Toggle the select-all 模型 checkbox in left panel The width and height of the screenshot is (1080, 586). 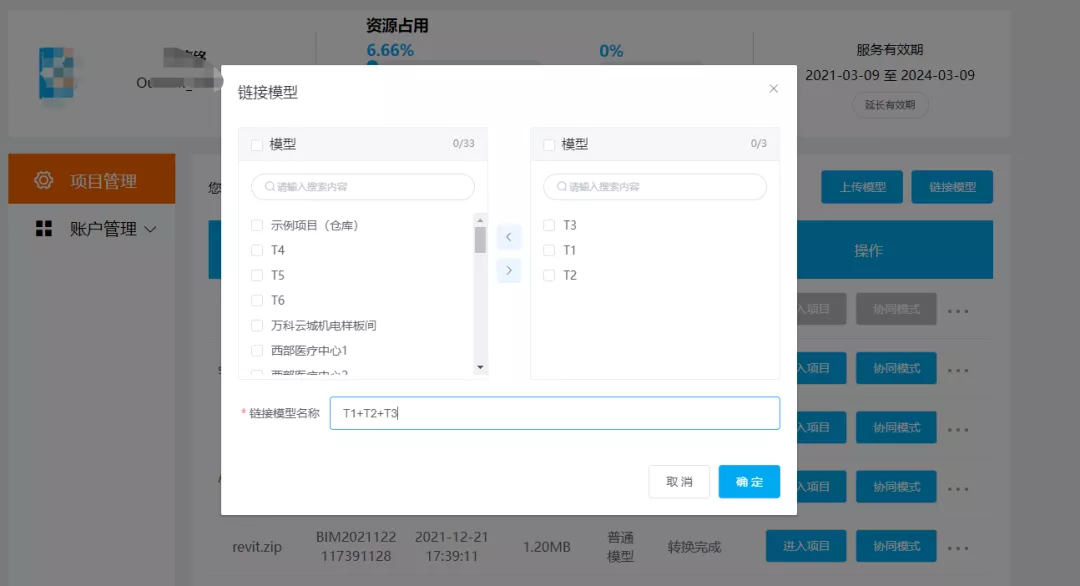pyautogui.click(x=257, y=145)
